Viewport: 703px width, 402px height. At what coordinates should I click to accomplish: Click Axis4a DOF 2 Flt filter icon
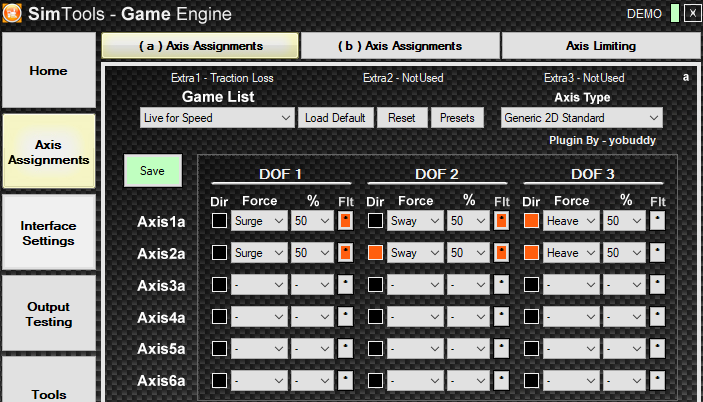[501, 316]
